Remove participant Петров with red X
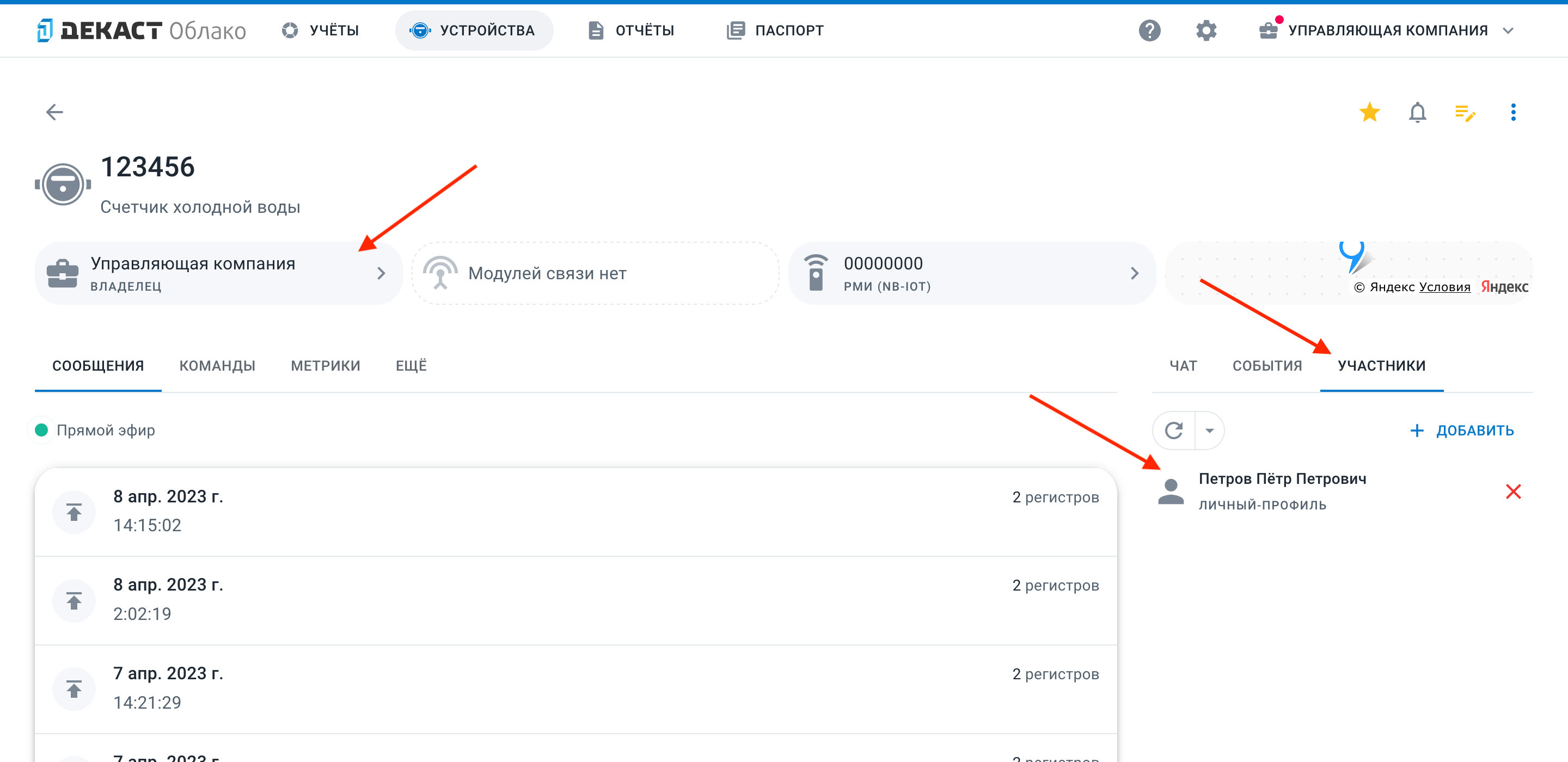Viewport: 1568px width, 762px height. (1513, 491)
